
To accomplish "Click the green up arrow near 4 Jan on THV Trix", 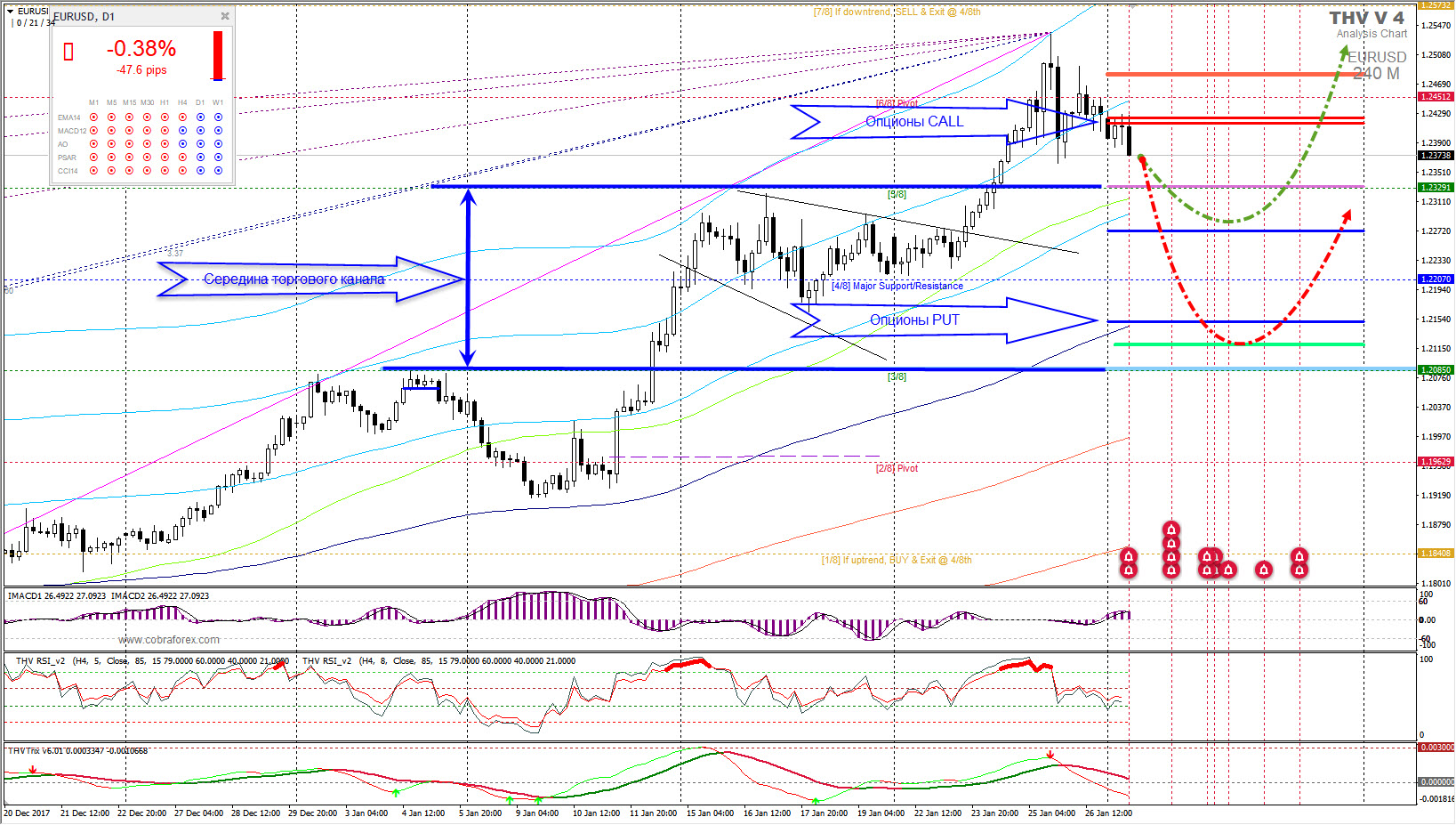I will point(396,790).
